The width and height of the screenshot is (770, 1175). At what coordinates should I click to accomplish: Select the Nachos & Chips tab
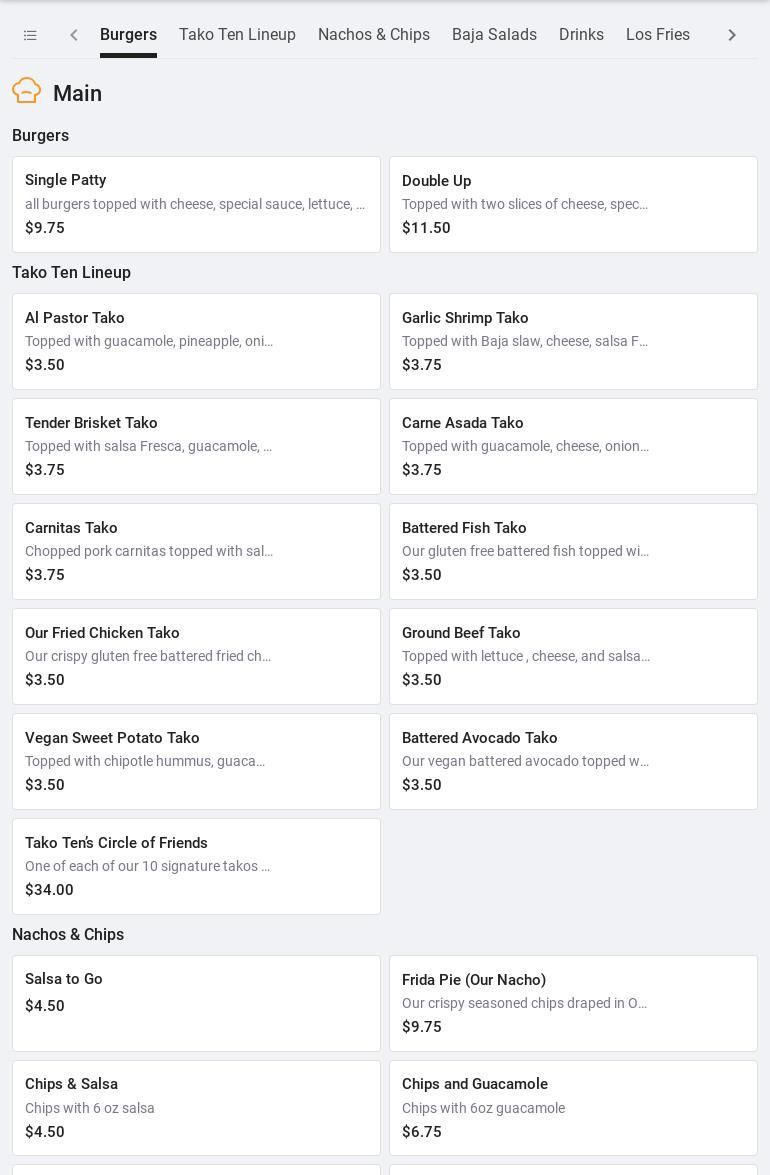(x=374, y=35)
